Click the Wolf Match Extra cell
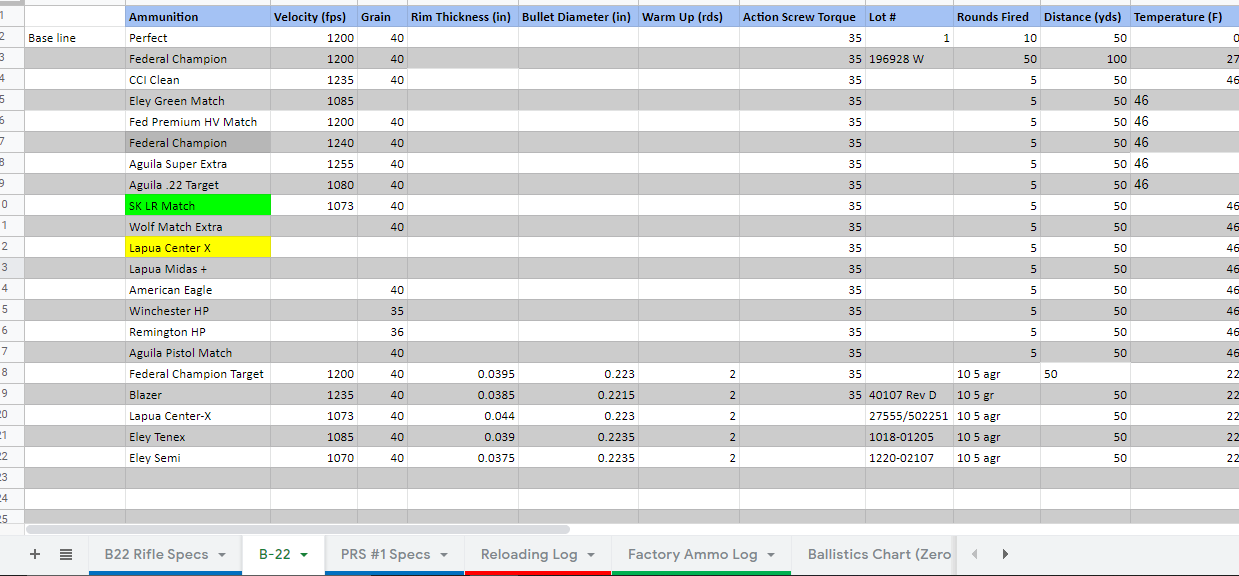 pos(198,227)
